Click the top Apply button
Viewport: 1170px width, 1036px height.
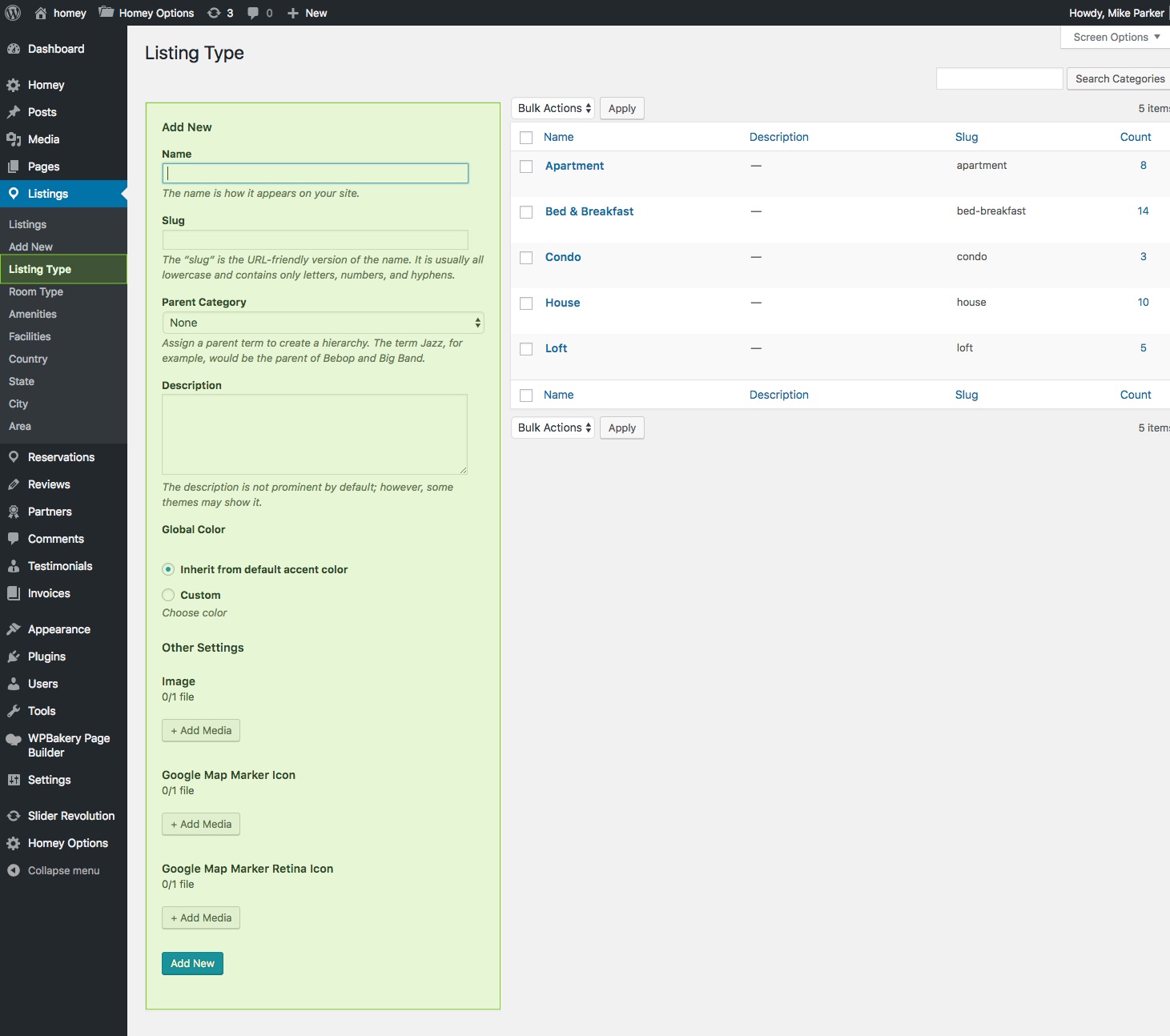622,108
